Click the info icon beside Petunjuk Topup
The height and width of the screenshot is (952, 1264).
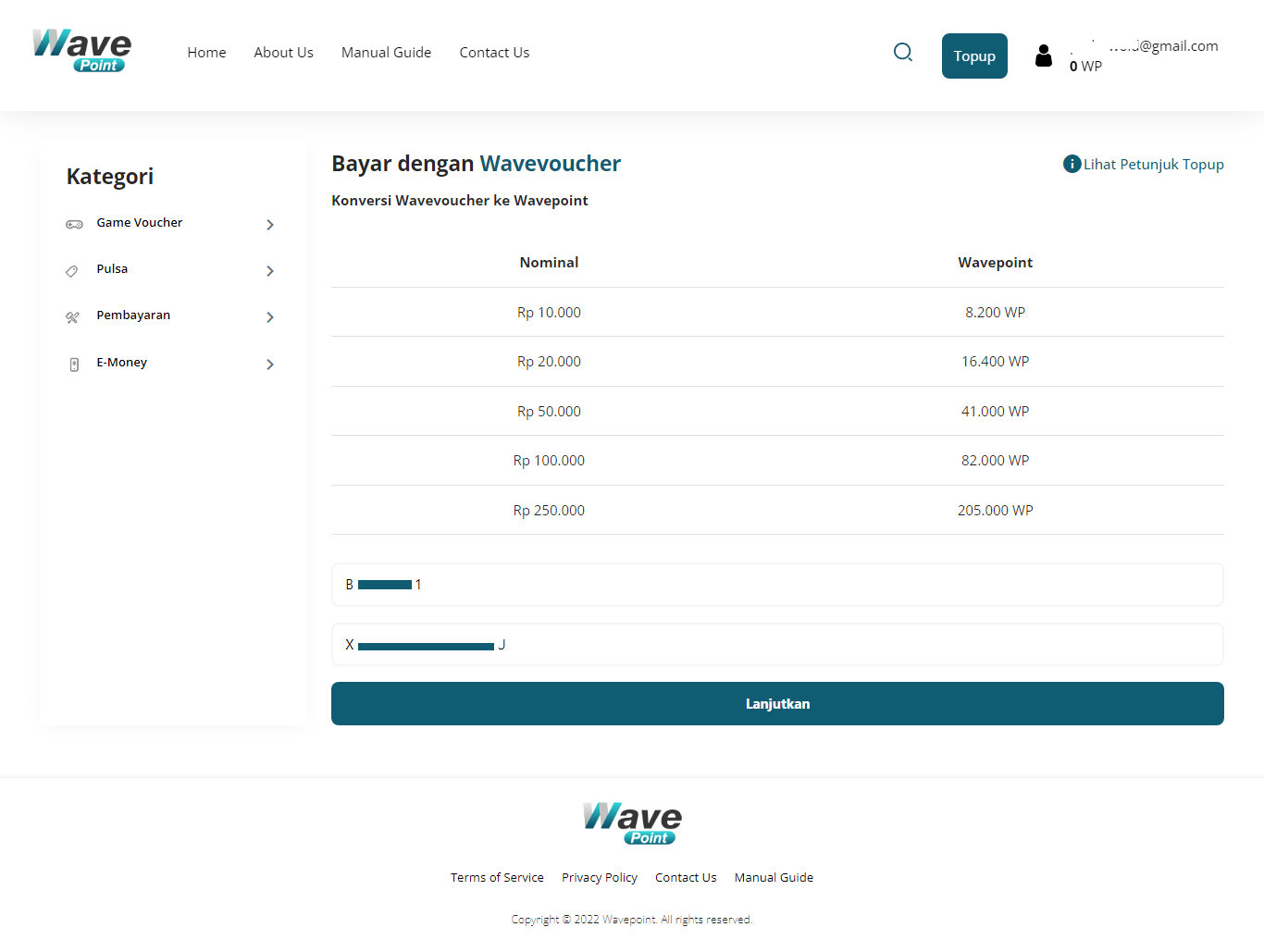tap(1072, 164)
